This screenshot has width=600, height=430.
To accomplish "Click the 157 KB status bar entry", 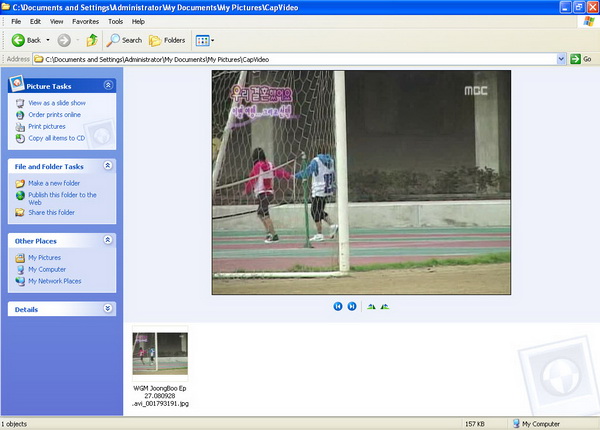I will tap(475, 424).
